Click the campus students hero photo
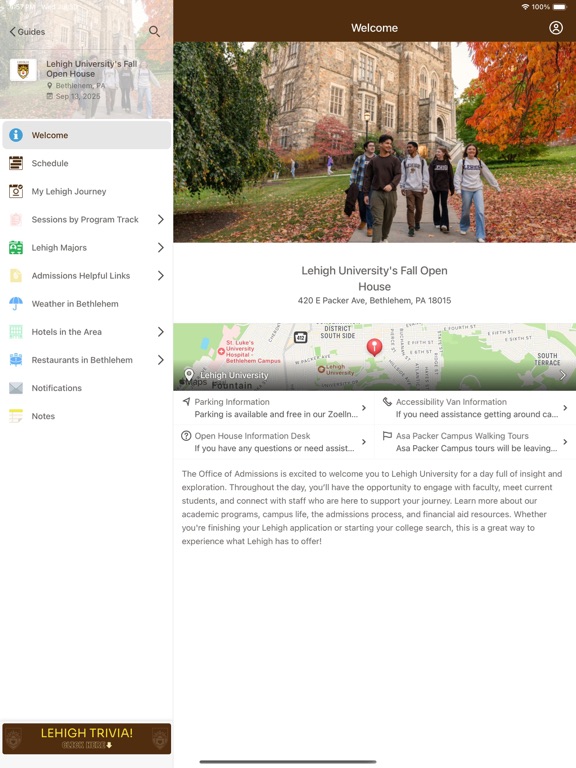Screen dimensions: 576x768 click(x=375, y=142)
